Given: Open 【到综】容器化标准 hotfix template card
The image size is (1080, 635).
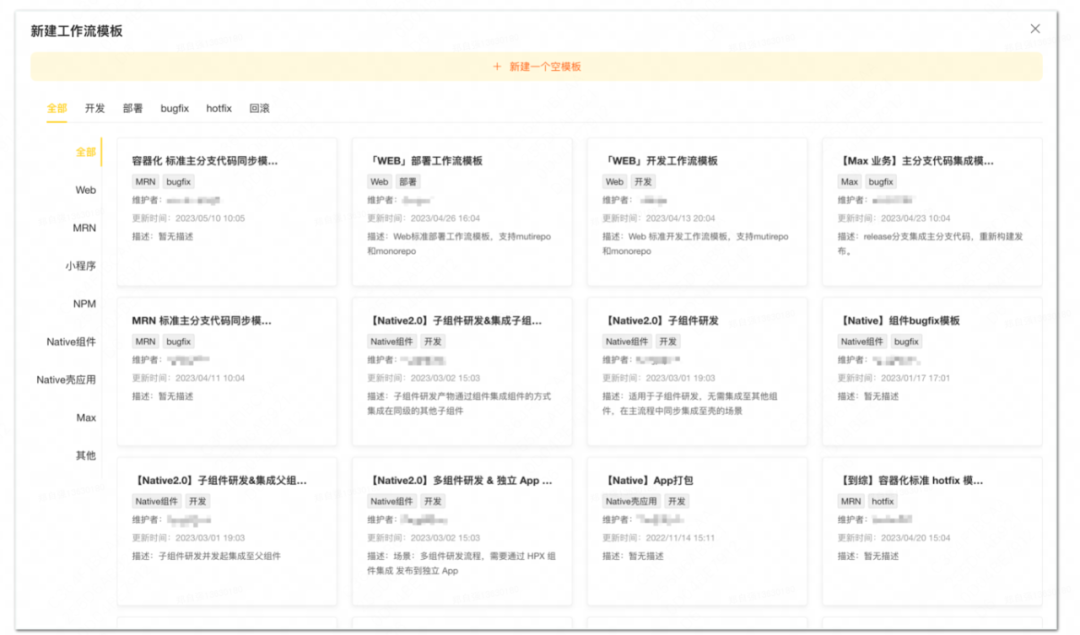Looking at the screenshot, I should pyautogui.click(x=932, y=532).
